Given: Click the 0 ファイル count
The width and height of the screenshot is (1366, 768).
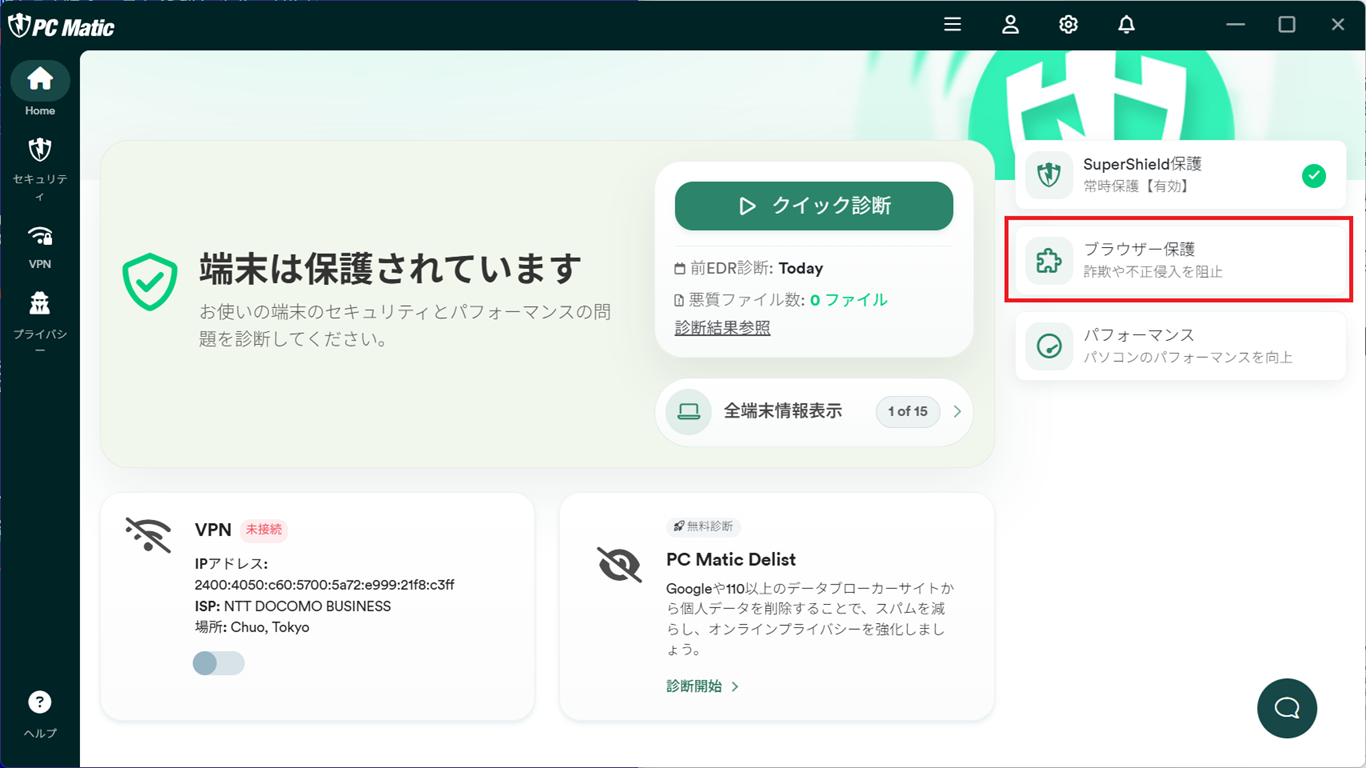Looking at the screenshot, I should coord(848,299).
